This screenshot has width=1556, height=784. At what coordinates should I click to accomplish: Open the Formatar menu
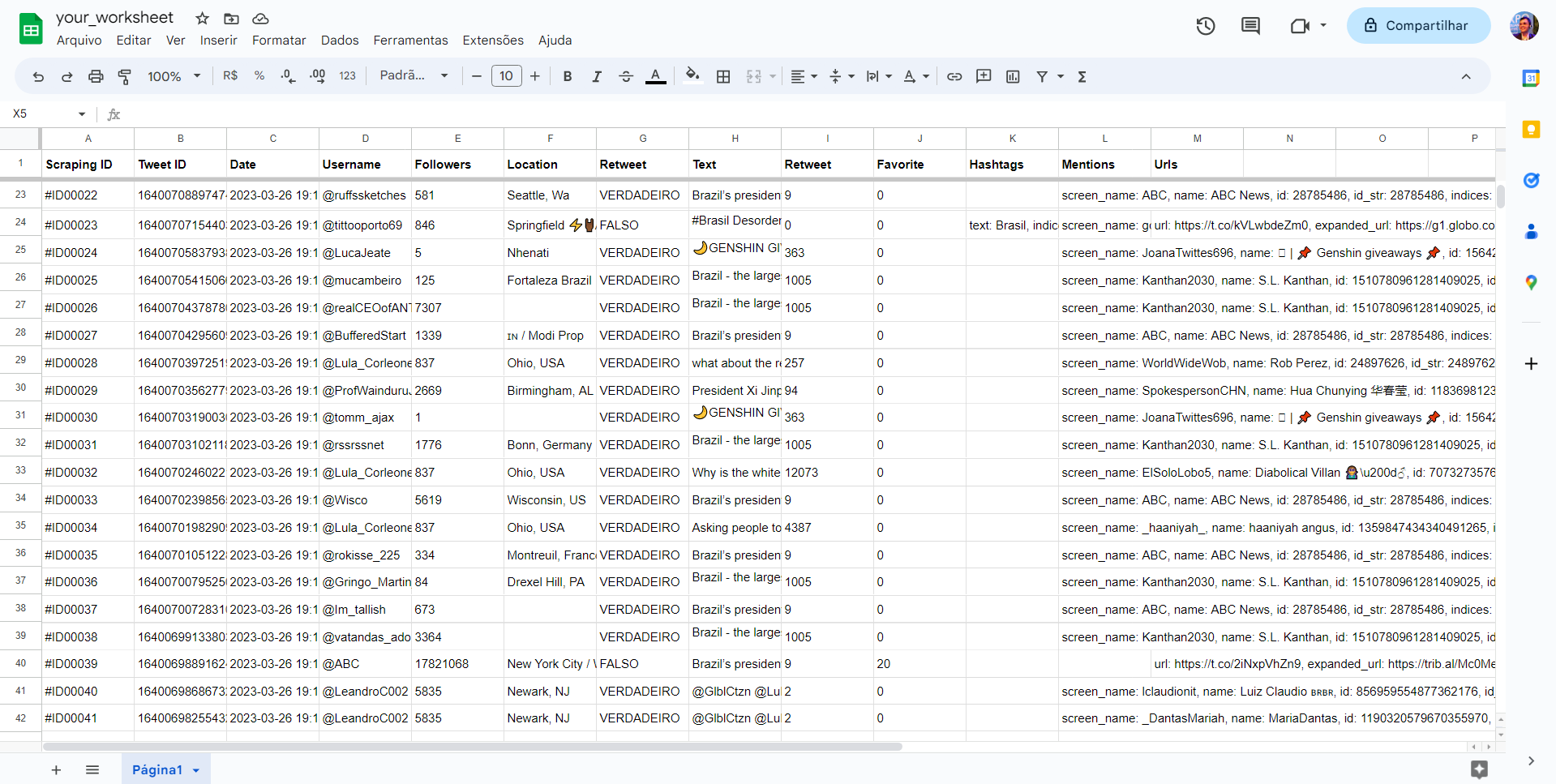click(x=278, y=40)
